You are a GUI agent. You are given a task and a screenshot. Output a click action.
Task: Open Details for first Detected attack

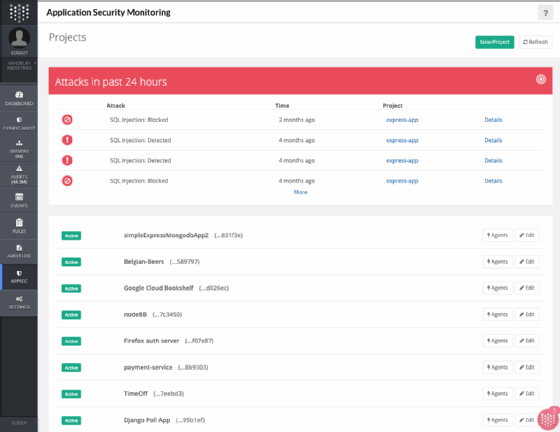(493, 140)
